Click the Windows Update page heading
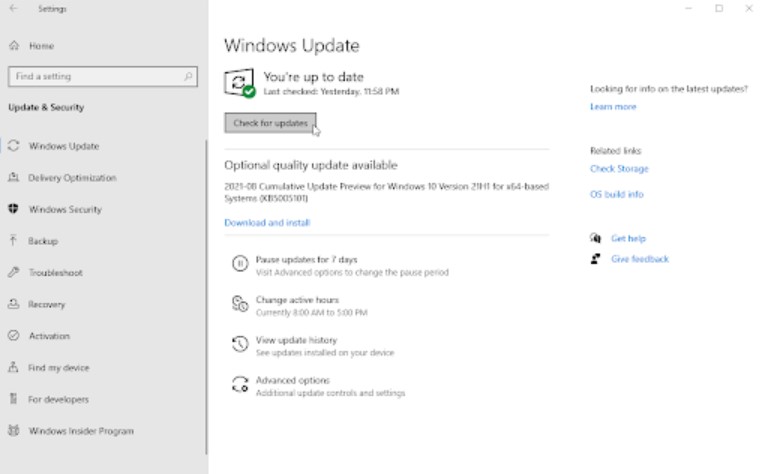The height and width of the screenshot is (474, 762). (292, 45)
